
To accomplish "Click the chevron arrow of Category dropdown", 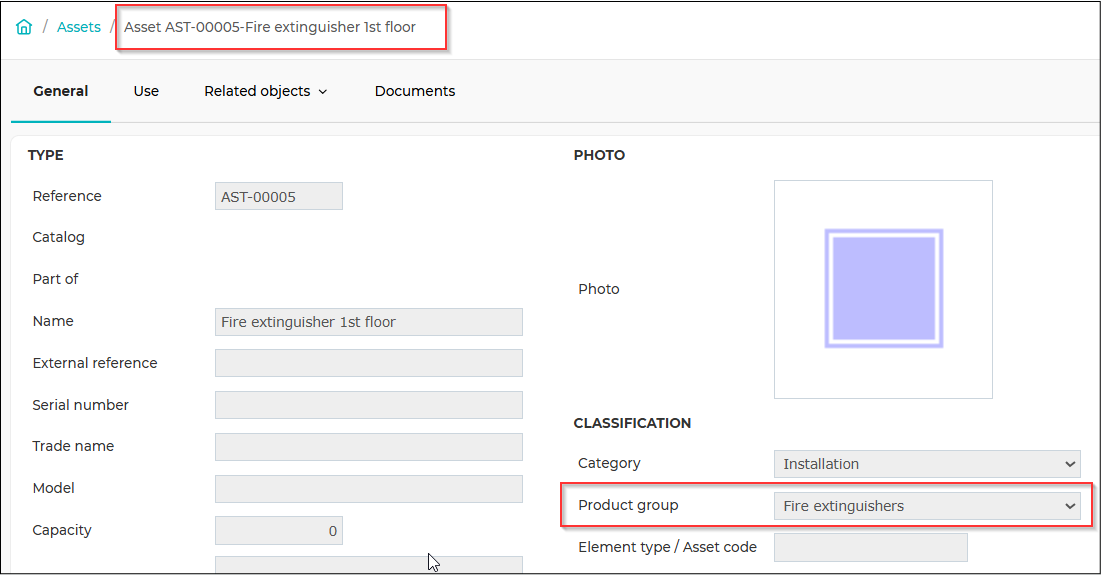I will (1069, 464).
